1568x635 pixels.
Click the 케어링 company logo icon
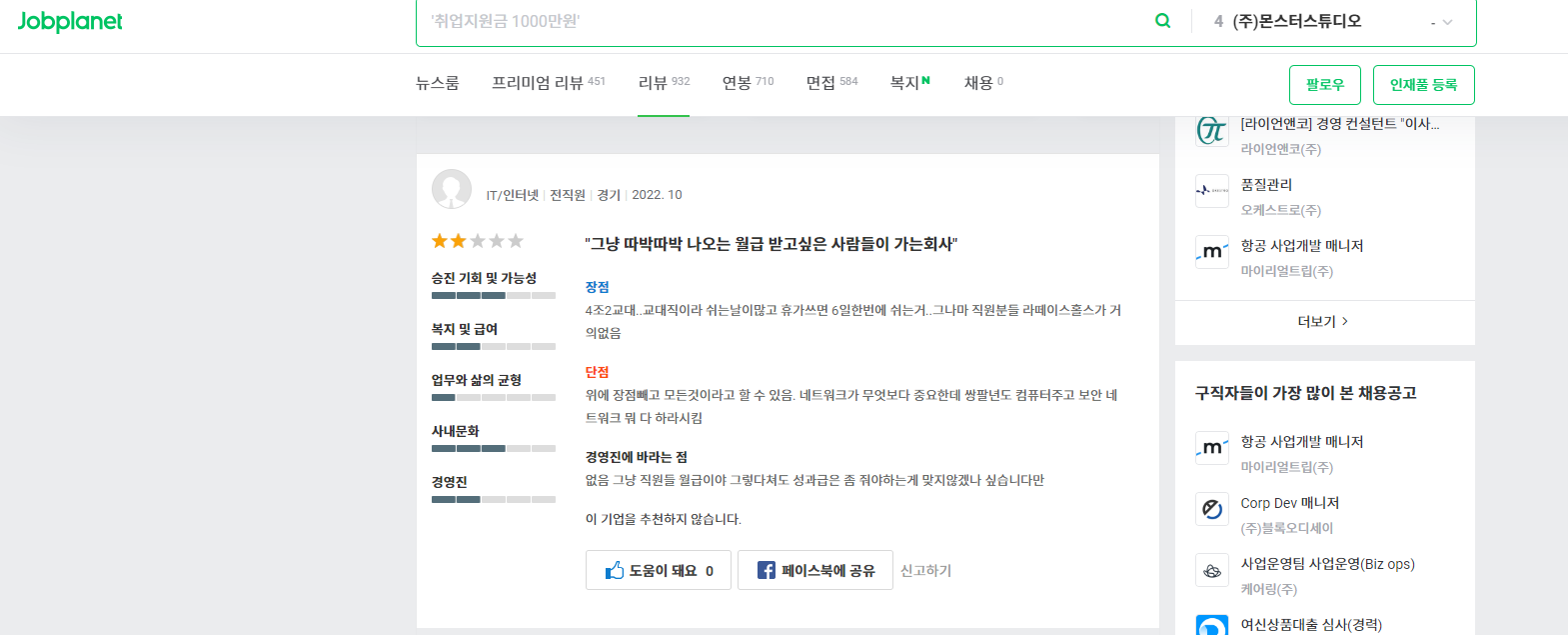click(x=1212, y=570)
